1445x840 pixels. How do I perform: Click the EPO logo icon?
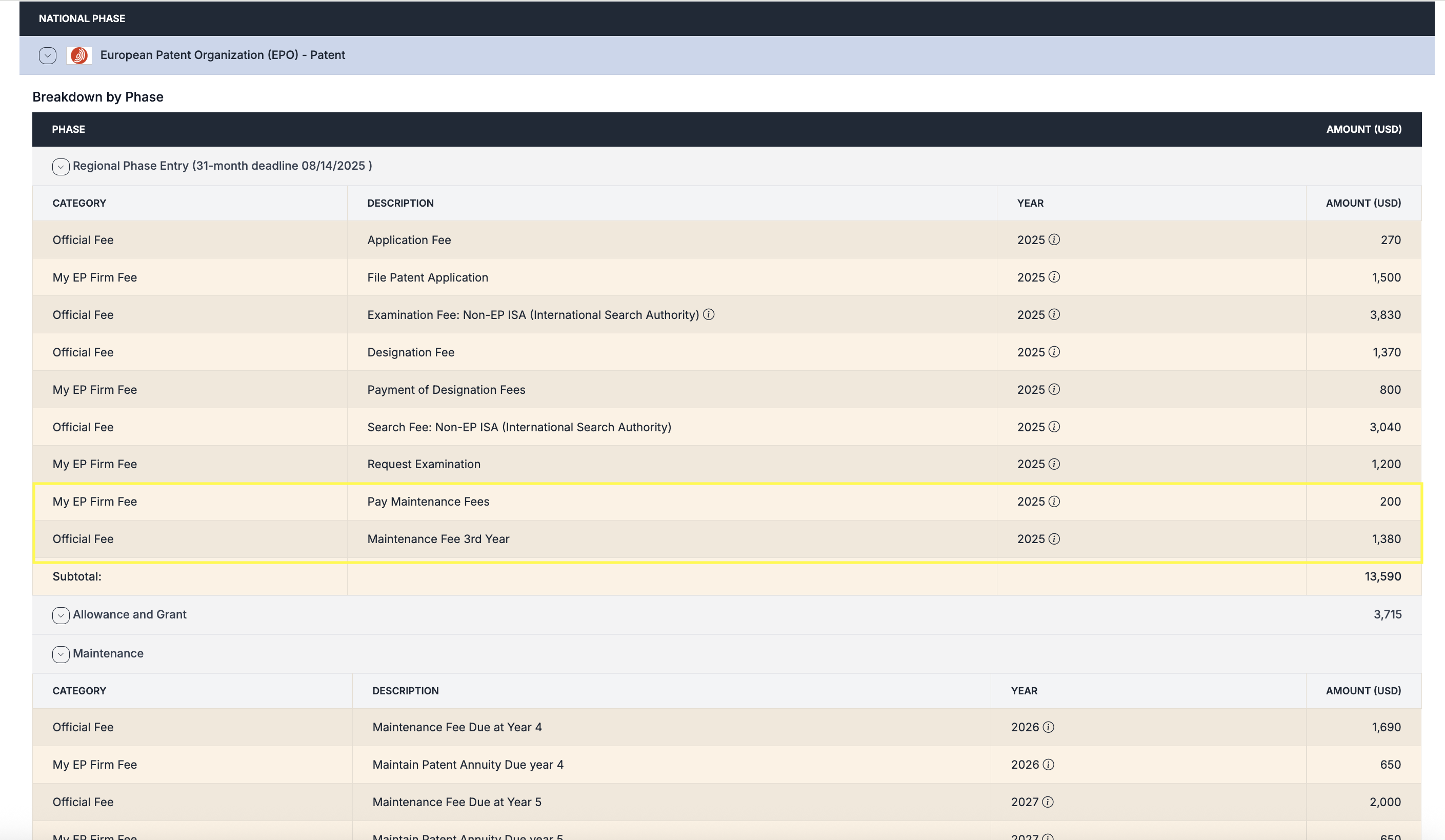(79, 55)
